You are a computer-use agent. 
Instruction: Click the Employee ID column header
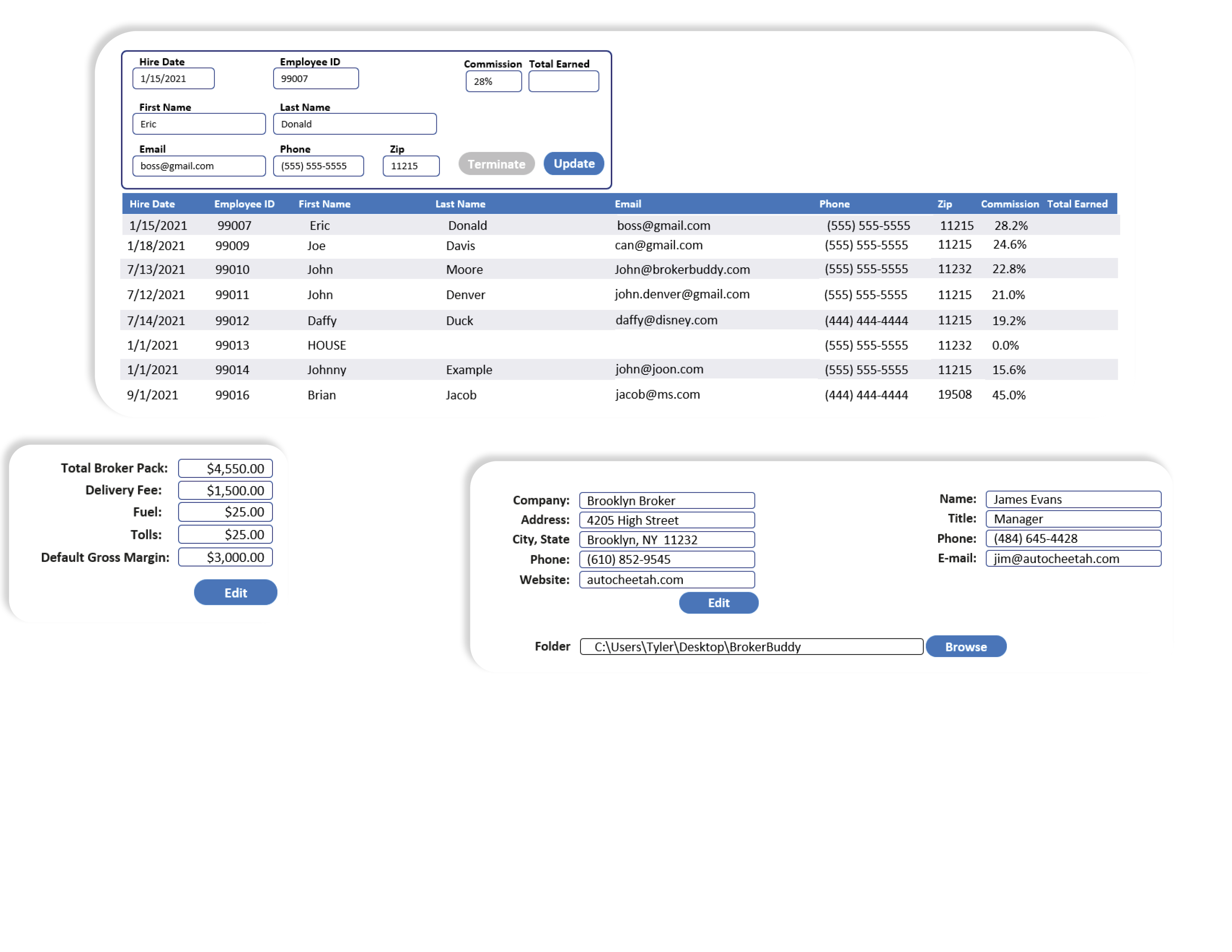coord(244,204)
